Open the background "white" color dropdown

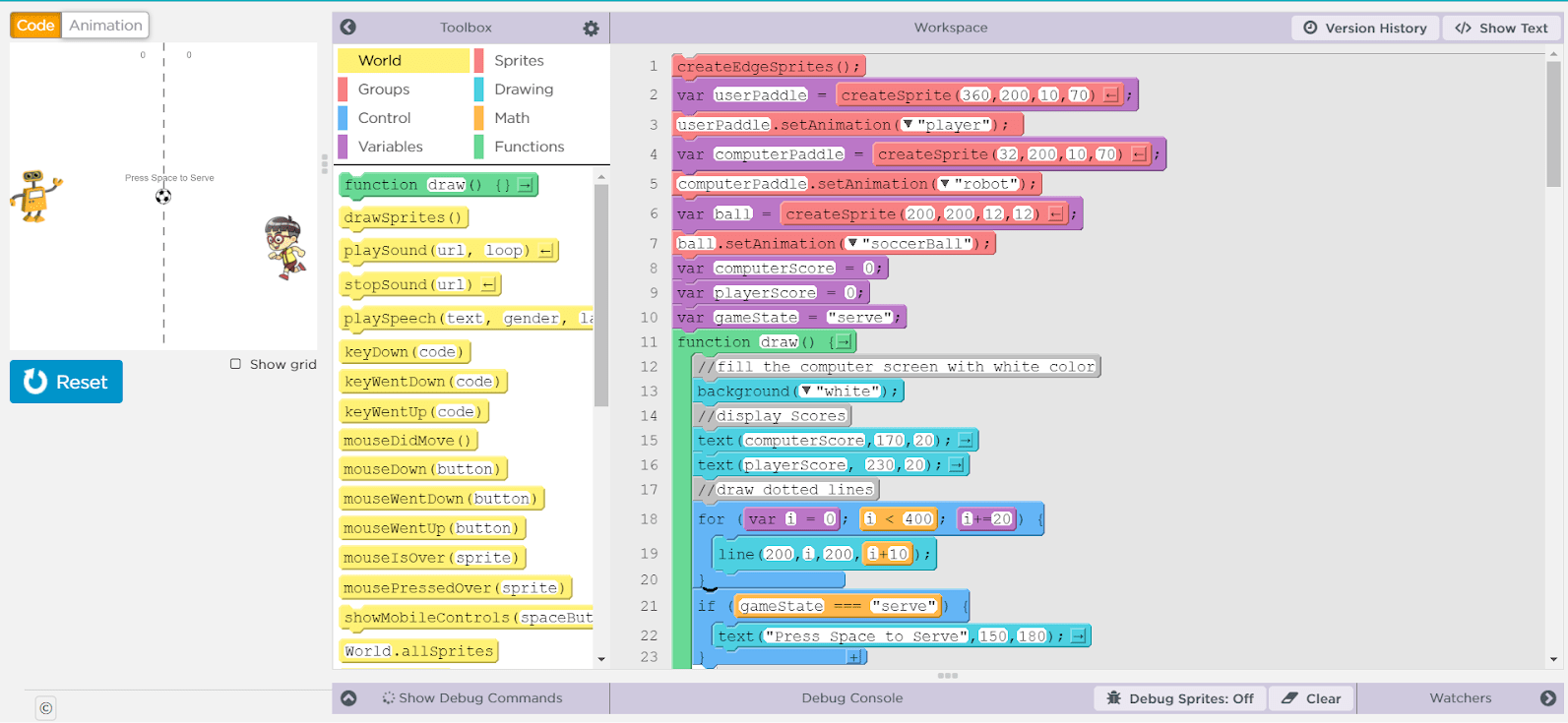pos(806,391)
